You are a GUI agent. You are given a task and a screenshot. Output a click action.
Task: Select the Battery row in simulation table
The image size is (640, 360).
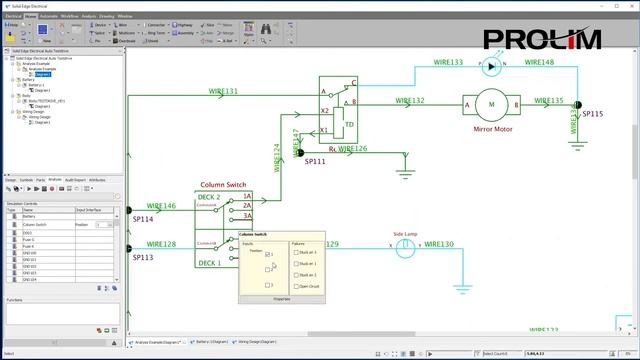60,216
